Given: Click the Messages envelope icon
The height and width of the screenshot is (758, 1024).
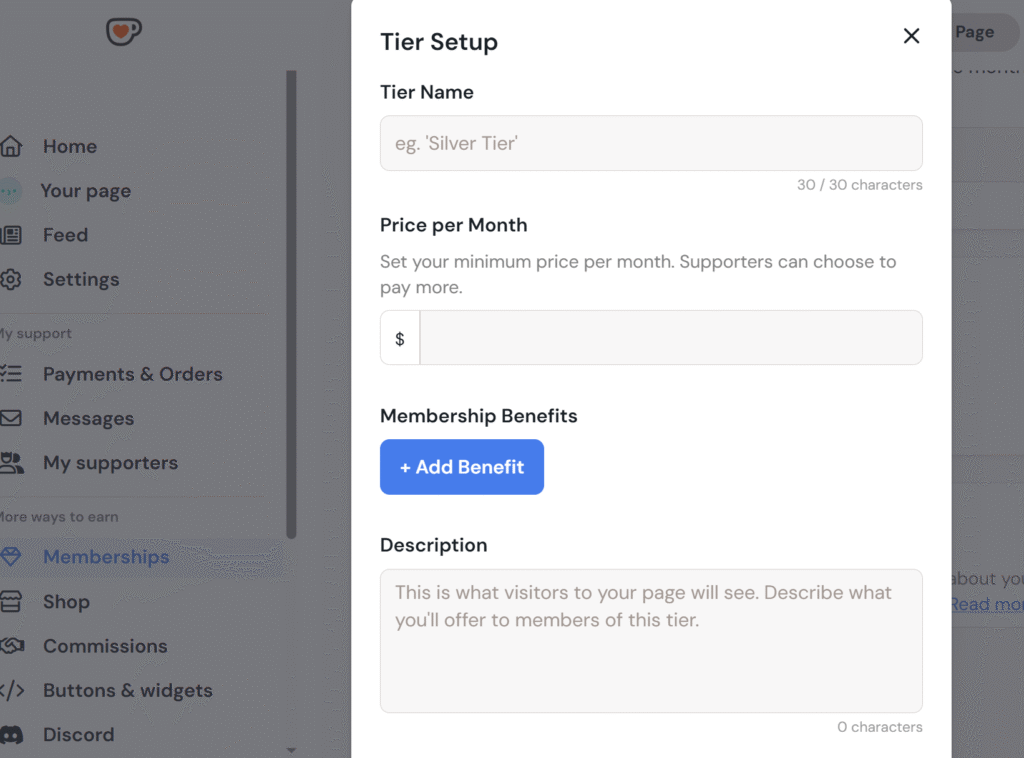Looking at the screenshot, I should (x=11, y=418).
